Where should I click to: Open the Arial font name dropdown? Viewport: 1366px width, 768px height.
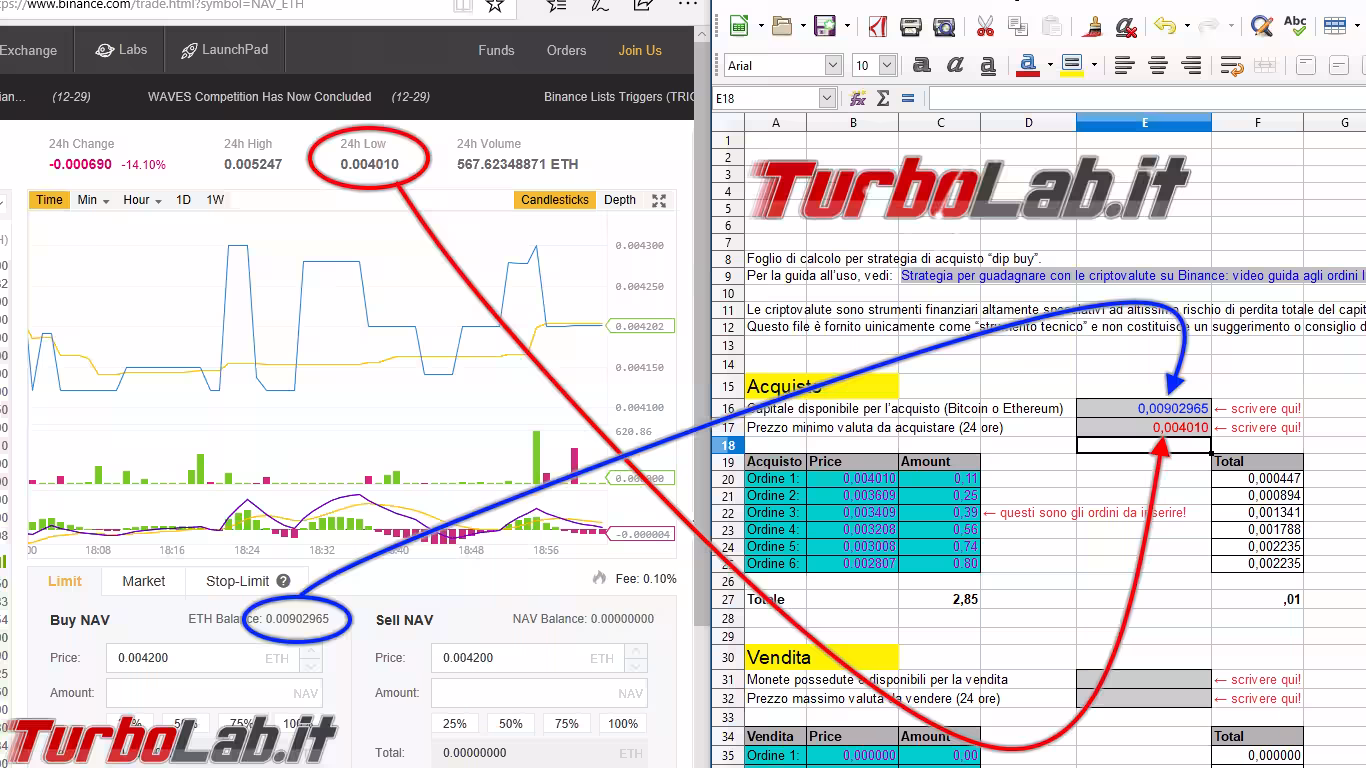[x=832, y=65]
